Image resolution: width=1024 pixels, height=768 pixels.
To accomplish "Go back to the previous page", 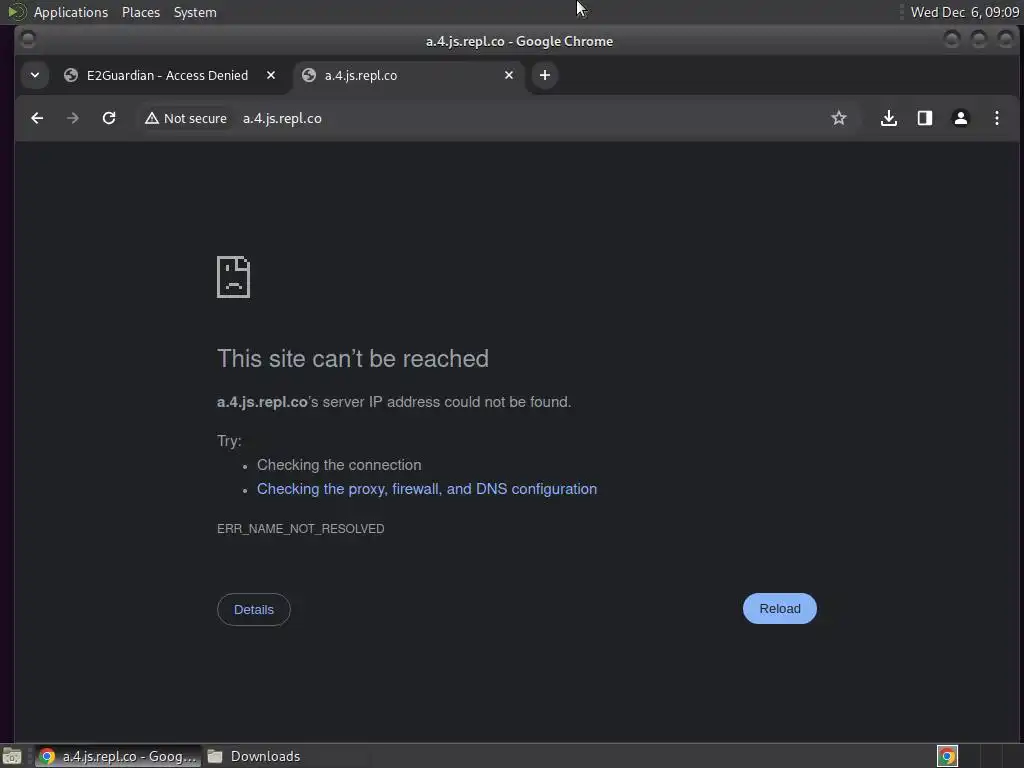I will tap(37, 118).
